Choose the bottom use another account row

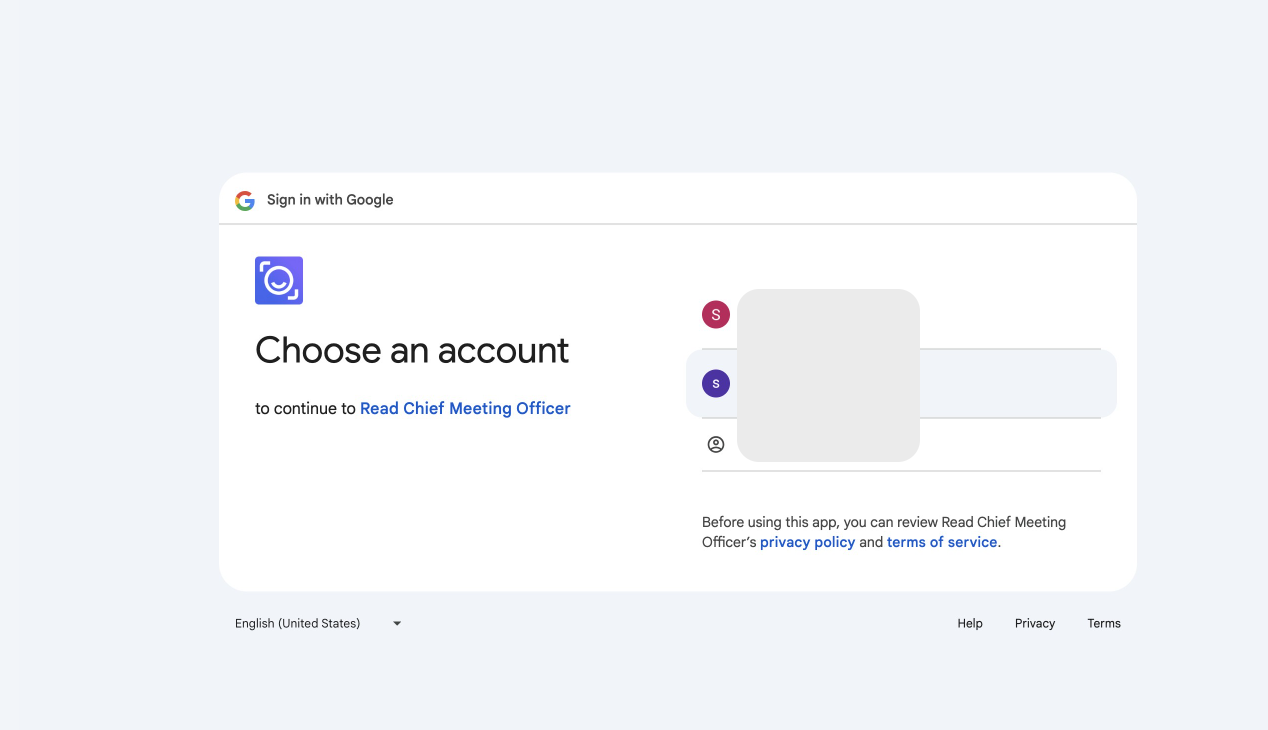pyautogui.click(x=901, y=445)
